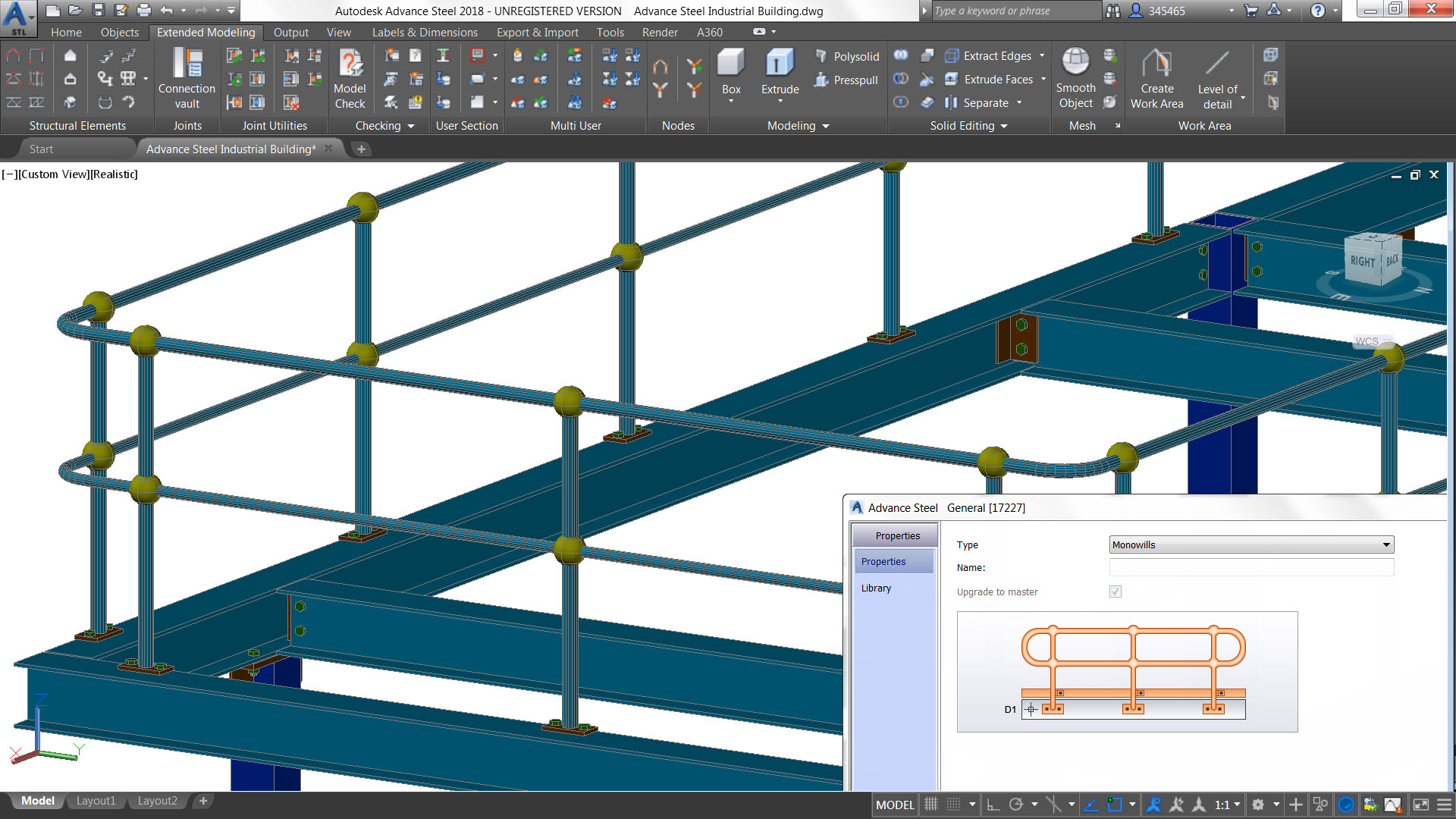Open the Type dropdown showing Monowills
The image size is (1456, 819).
tap(1250, 544)
